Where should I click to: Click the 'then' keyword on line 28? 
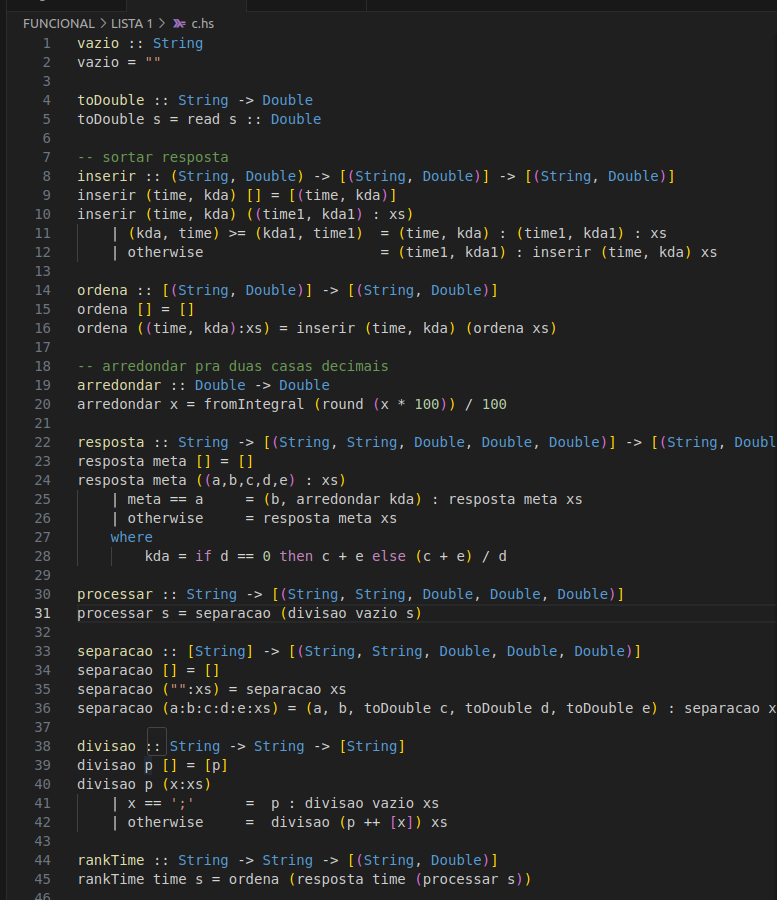point(296,556)
